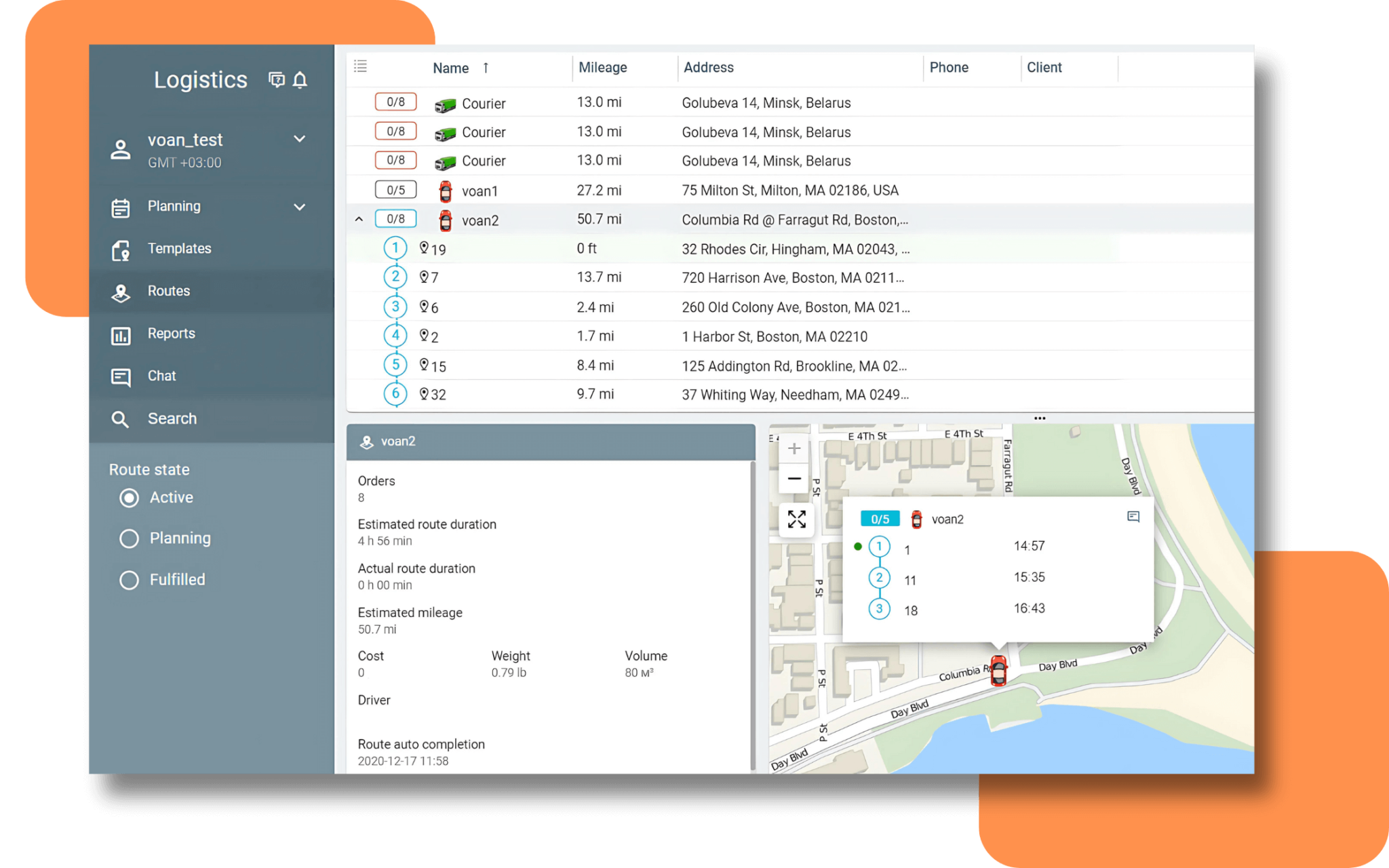Zoom out on the map
The height and width of the screenshot is (868, 1389).
coord(794,479)
